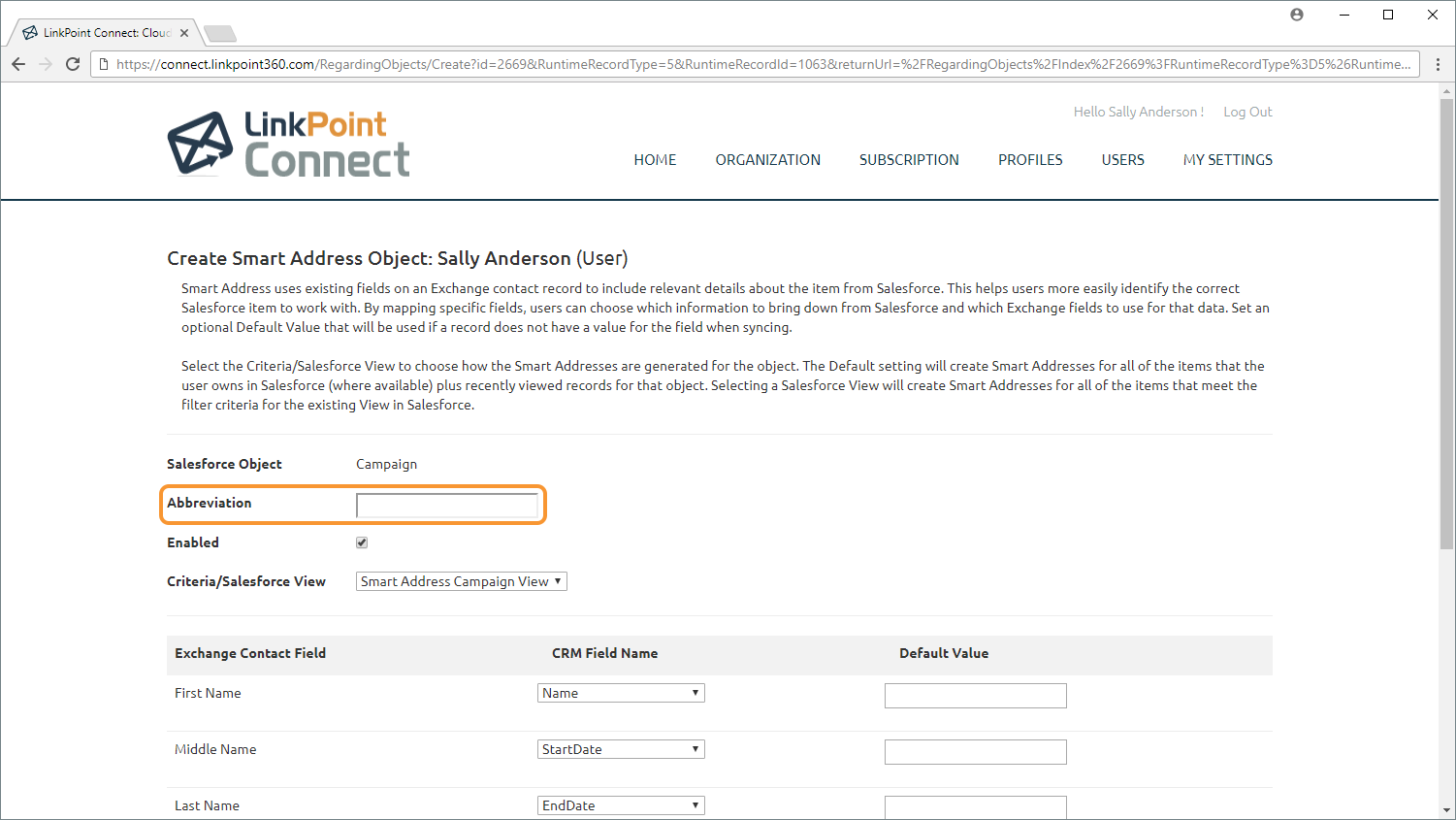Toggle the Enabled checkbox
Image resolution: width=1456 pixels, height=820 pixels.
pyautogui.click(x=362, y=542)
